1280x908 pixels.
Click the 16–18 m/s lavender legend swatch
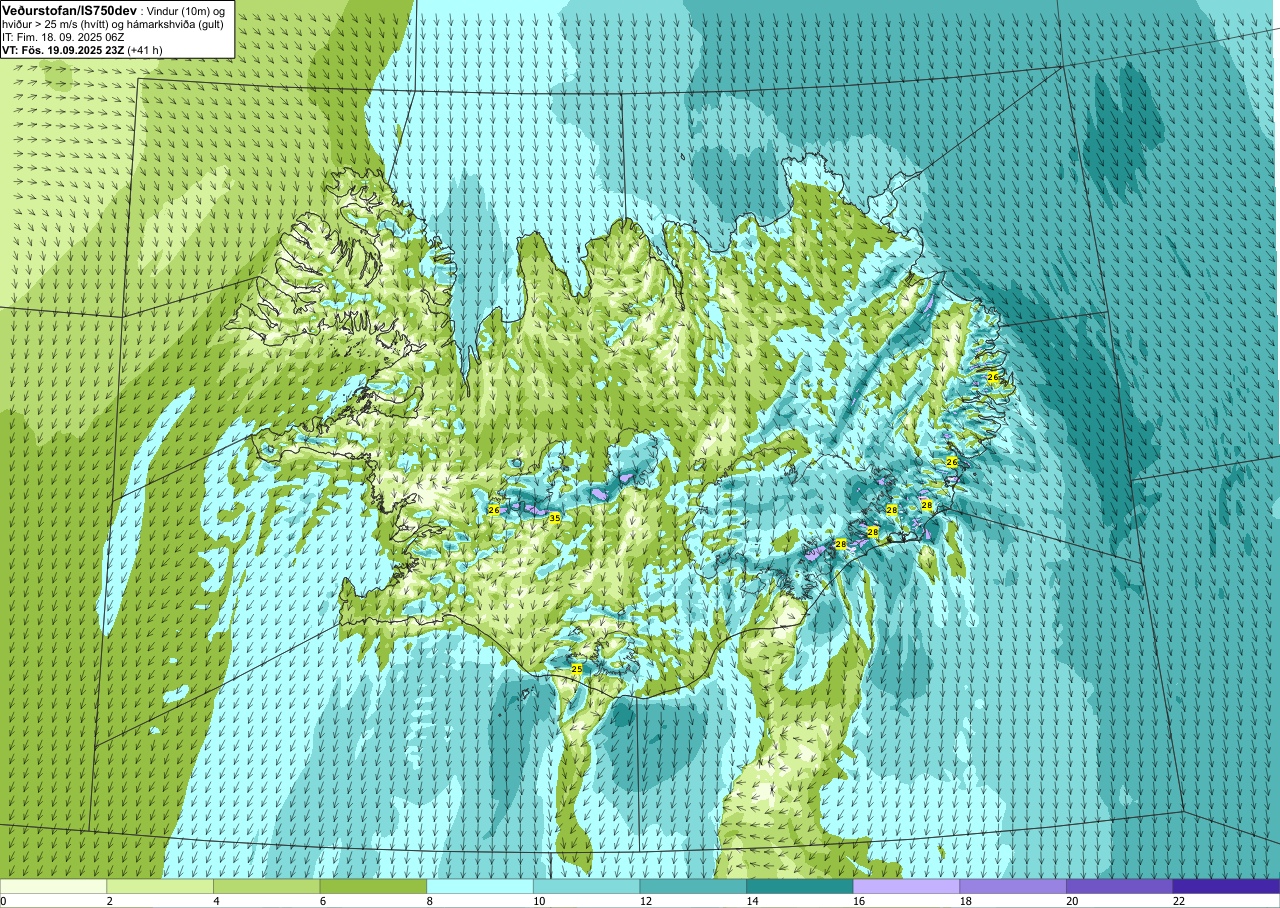(907, 886)
